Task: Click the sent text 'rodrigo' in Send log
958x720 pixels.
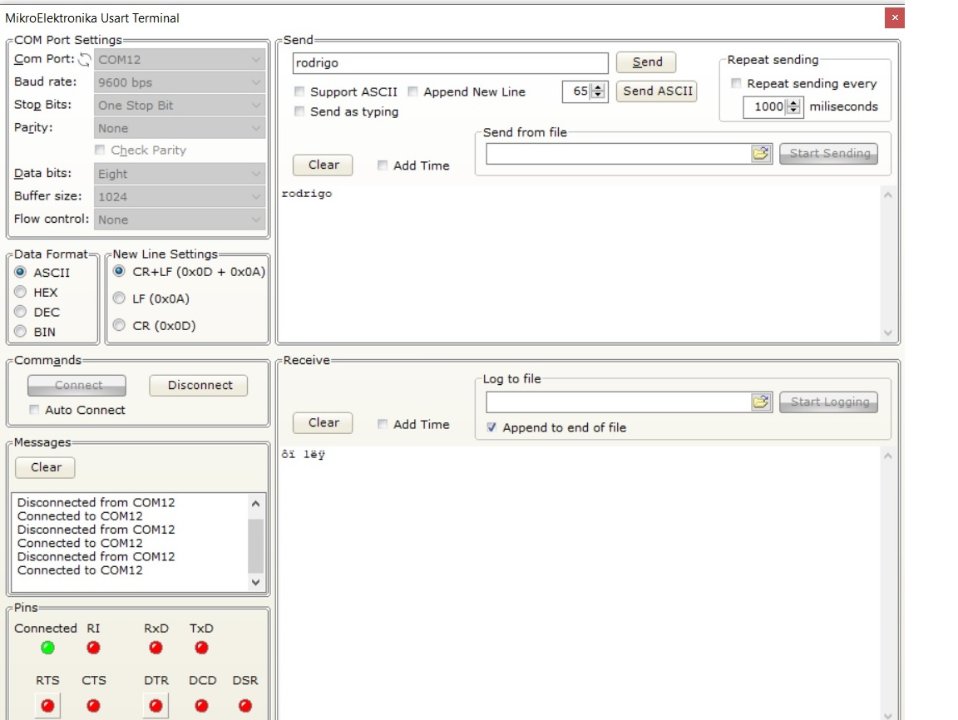Action: [307, 193]
